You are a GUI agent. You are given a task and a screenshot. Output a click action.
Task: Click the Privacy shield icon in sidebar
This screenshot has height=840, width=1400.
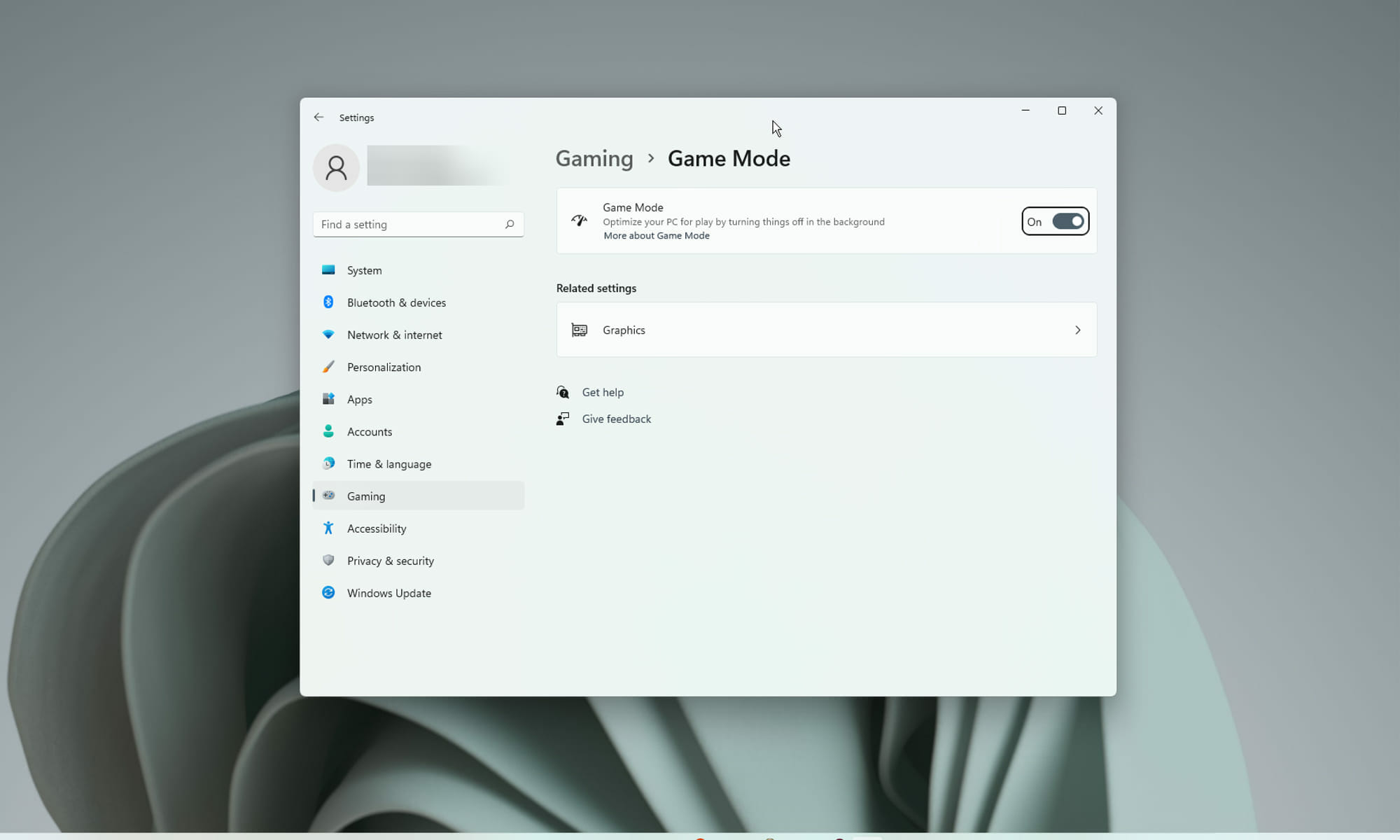(328, 560)
